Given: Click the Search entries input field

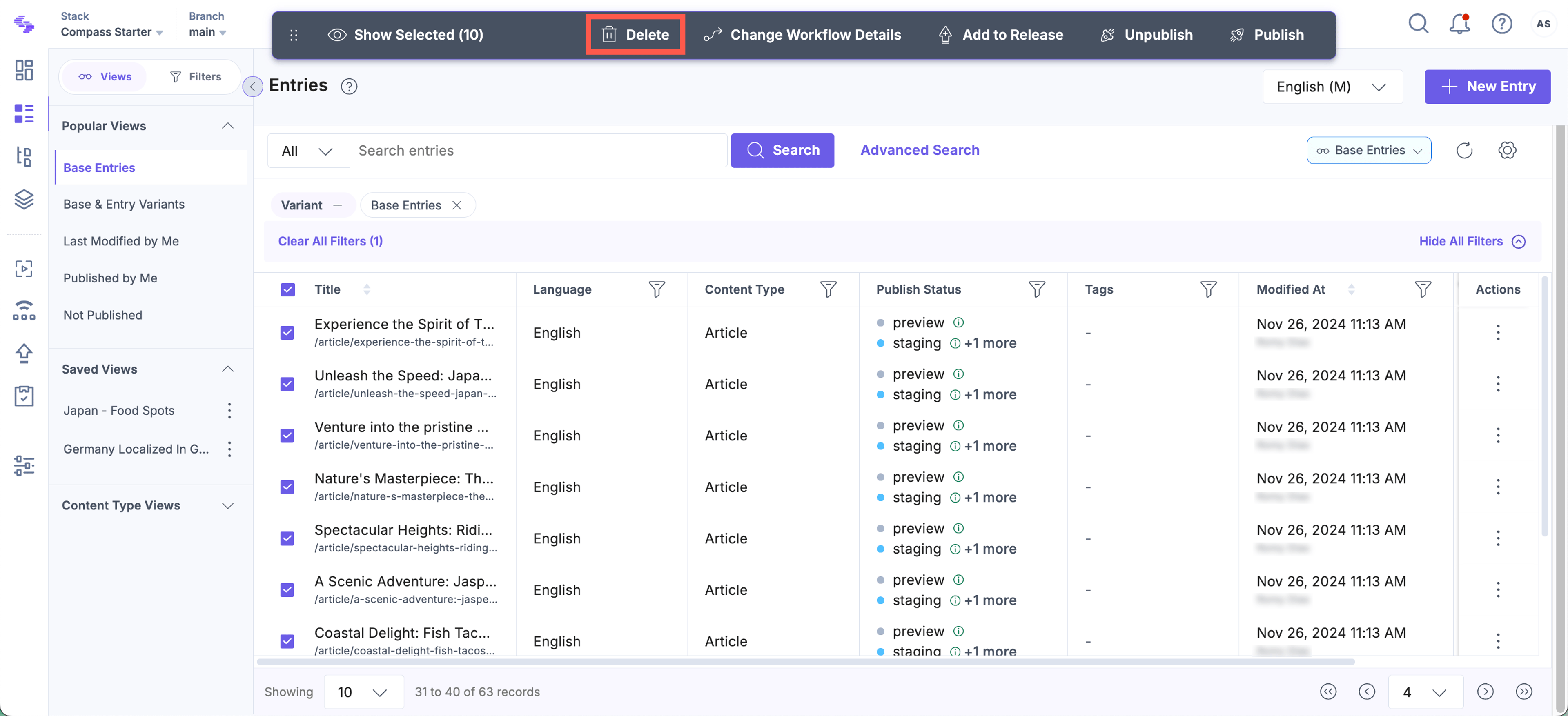Looking at the screenshot, I should pos(539,150).
